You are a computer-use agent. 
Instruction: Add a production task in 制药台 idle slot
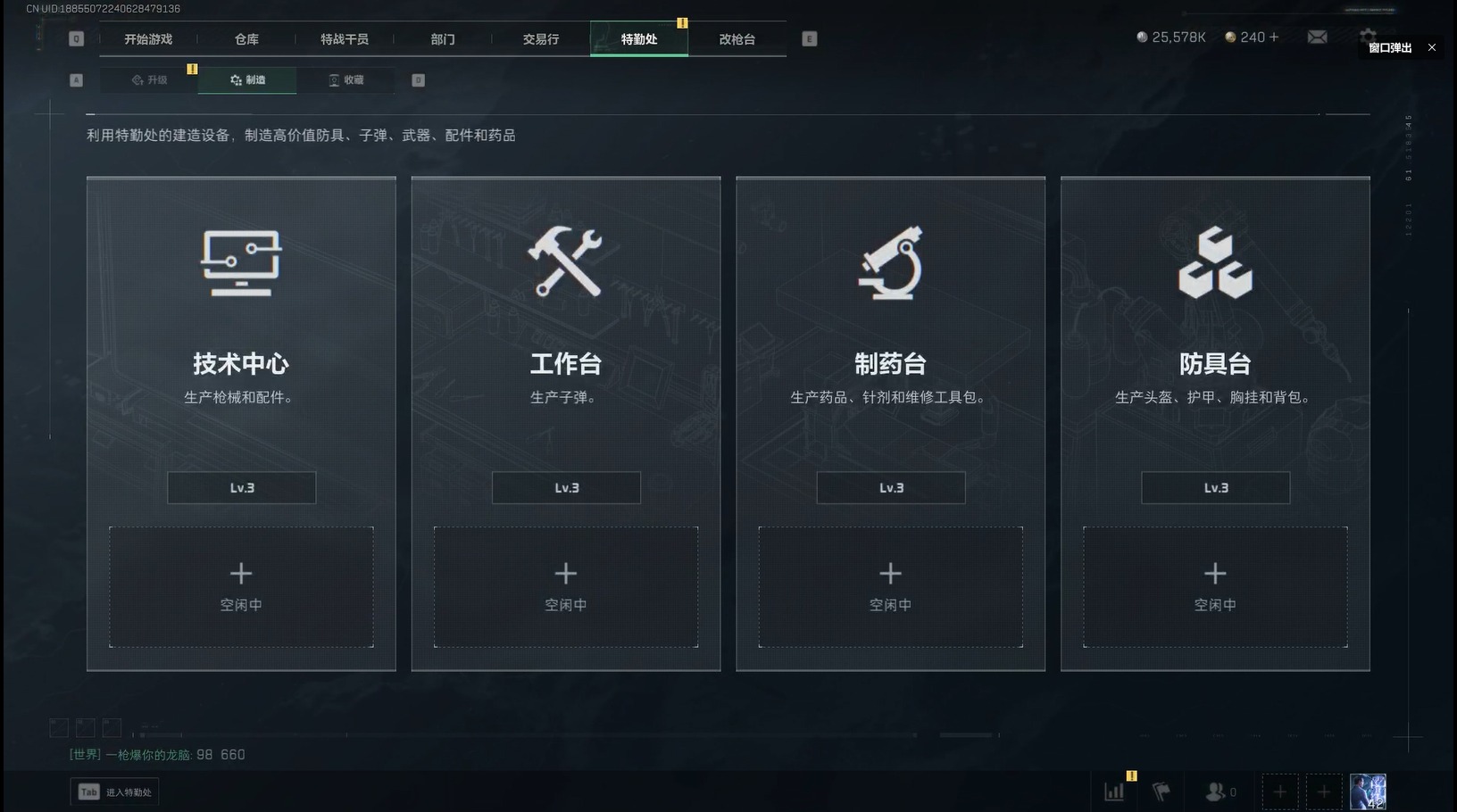[x=890, y=586]
